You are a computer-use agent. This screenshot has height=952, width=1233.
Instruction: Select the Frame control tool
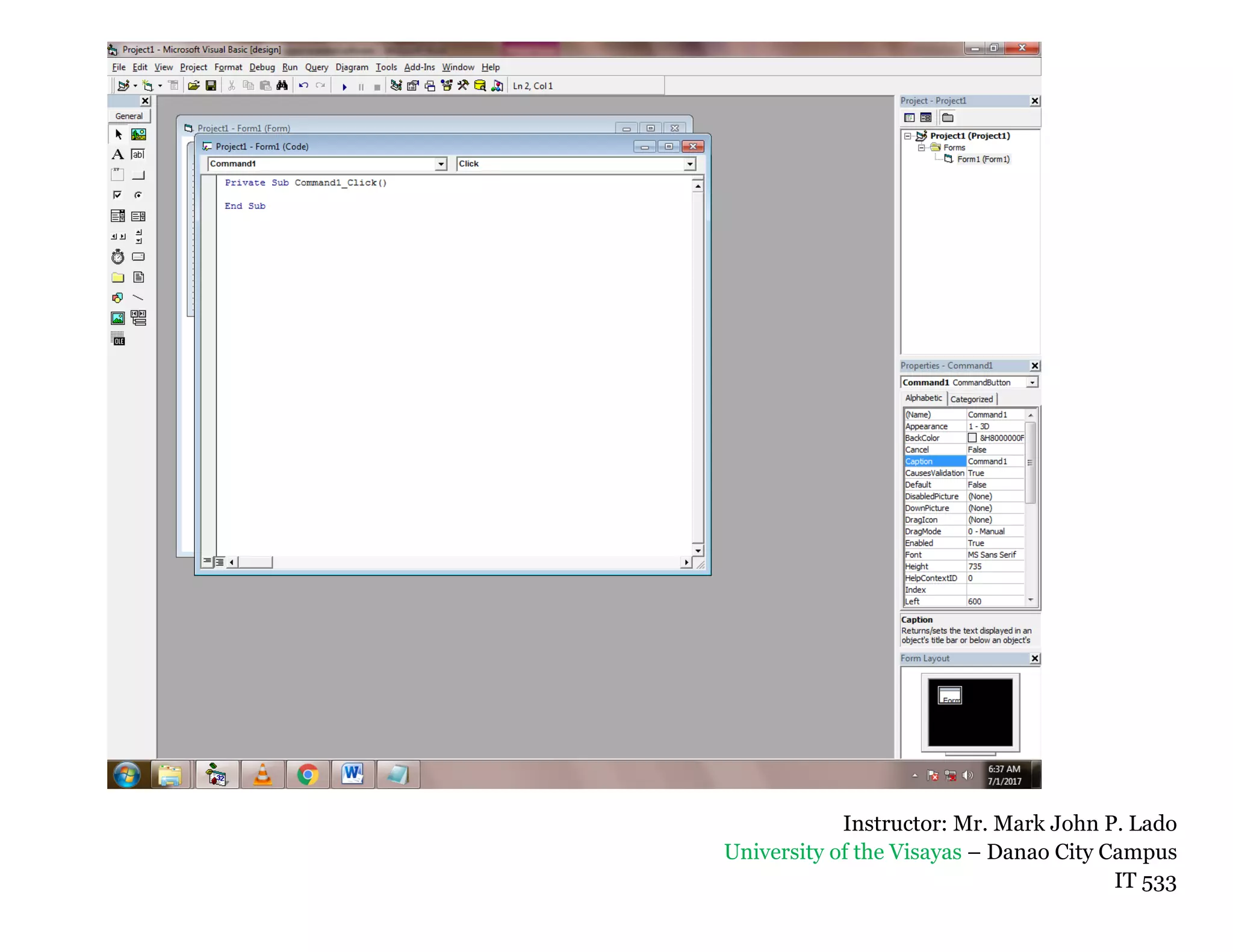click(x=118, y=175)
